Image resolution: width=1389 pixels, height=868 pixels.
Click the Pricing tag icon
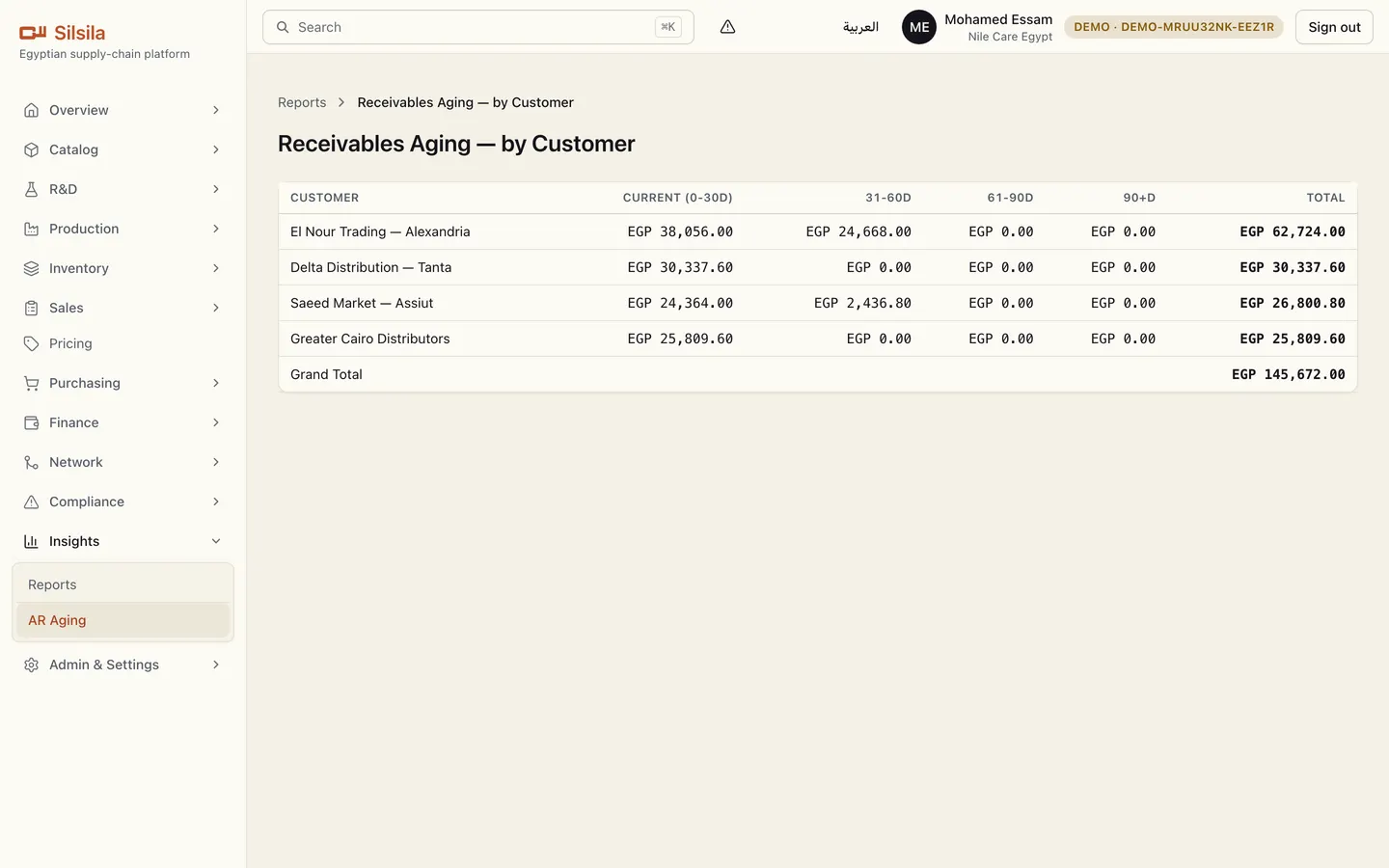tap(31, 343)
